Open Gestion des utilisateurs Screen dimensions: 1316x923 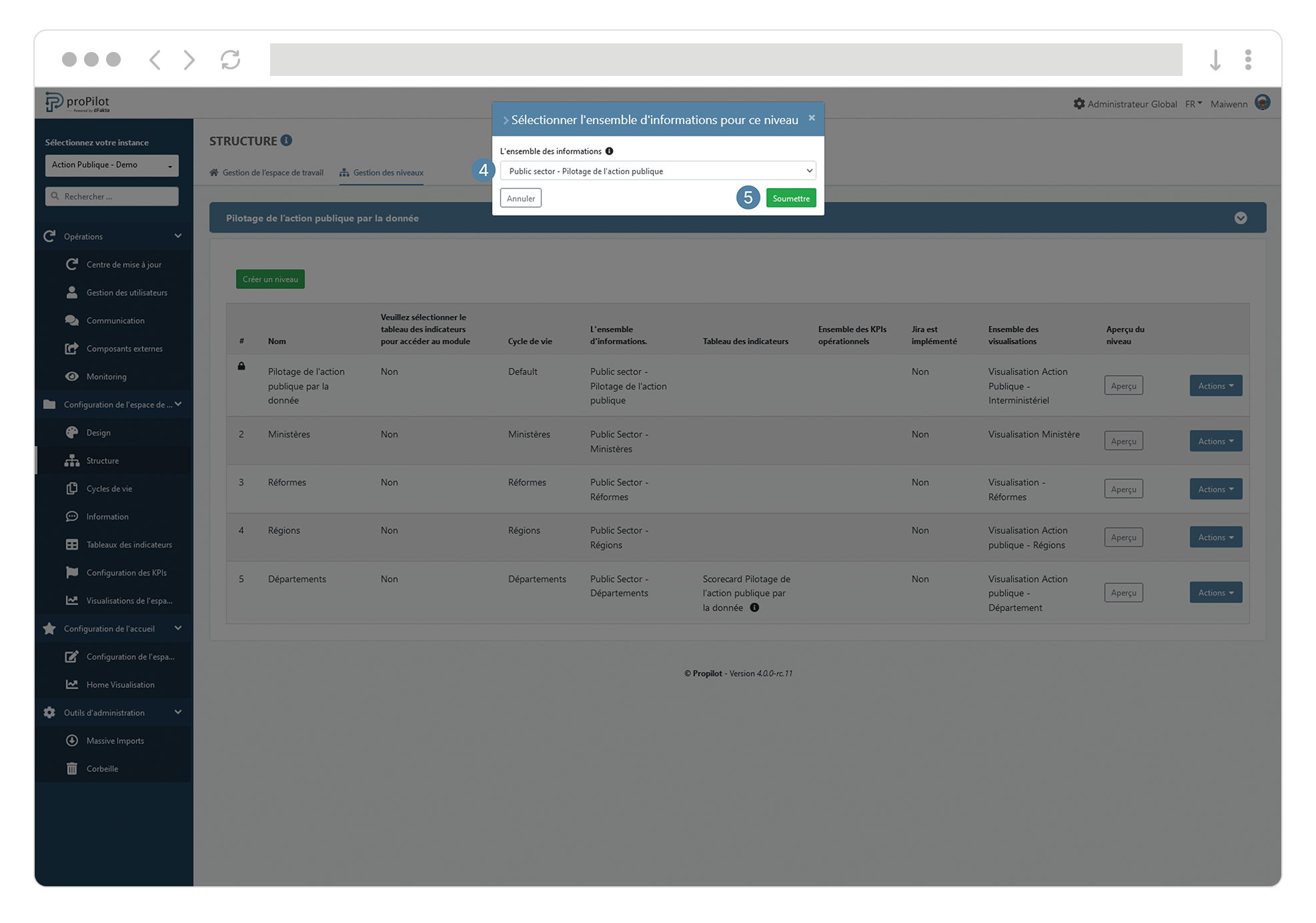click(x=127, y=292)
